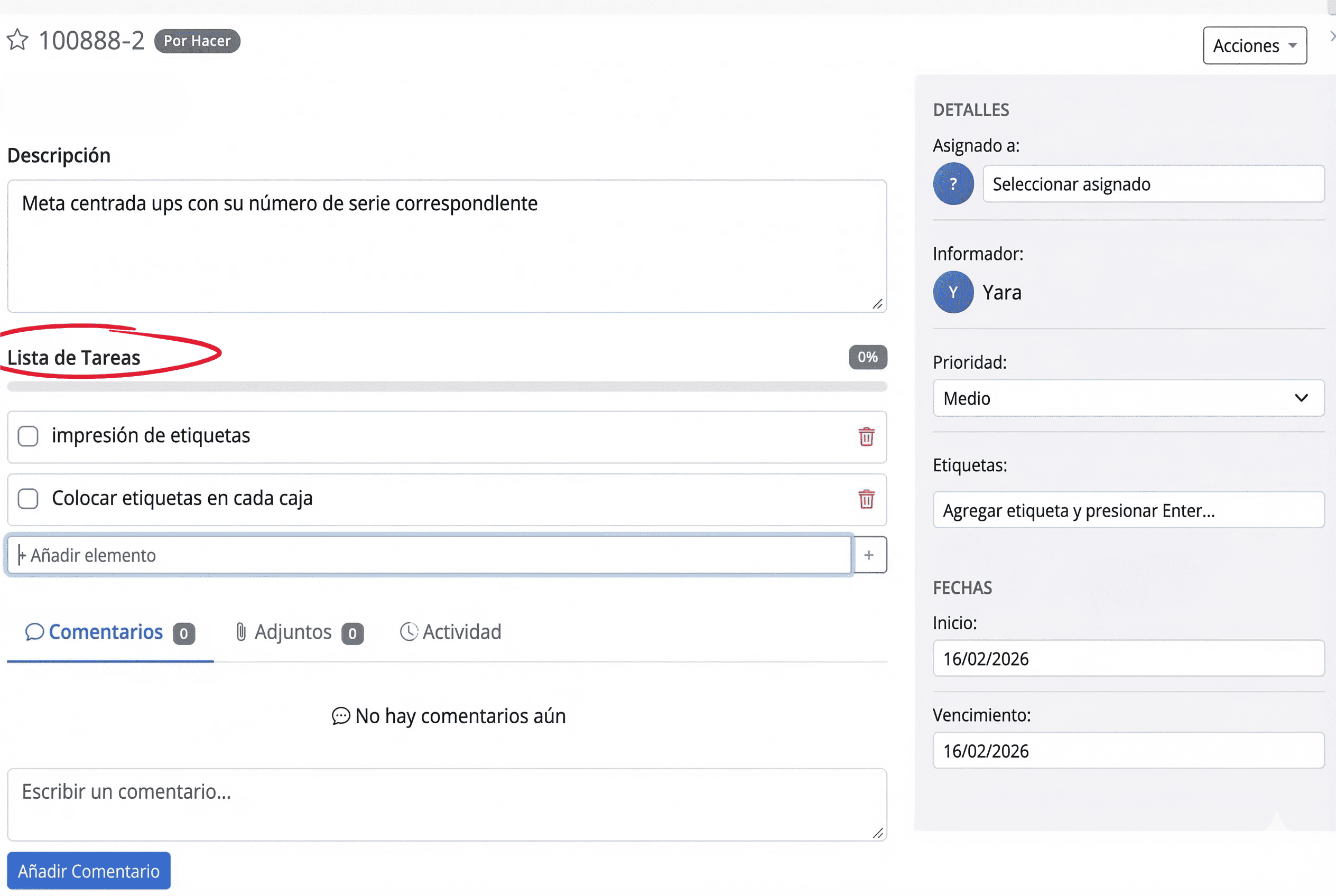1336x896 pixels.
Task: Open the 'Seleccionar asignado' selector
Action: (1153, 184)
